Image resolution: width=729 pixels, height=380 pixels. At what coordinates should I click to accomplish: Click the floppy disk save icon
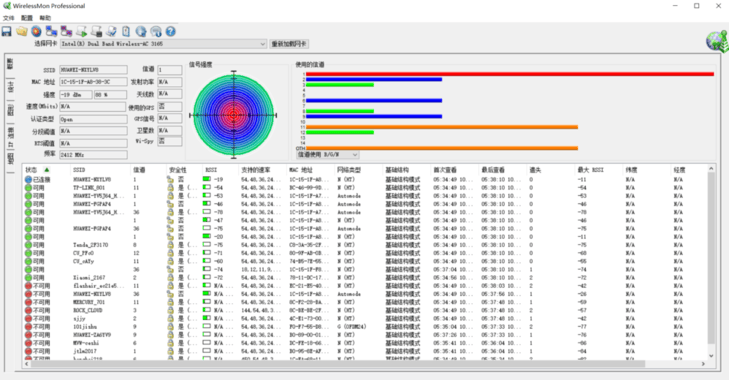click(7, 32)
